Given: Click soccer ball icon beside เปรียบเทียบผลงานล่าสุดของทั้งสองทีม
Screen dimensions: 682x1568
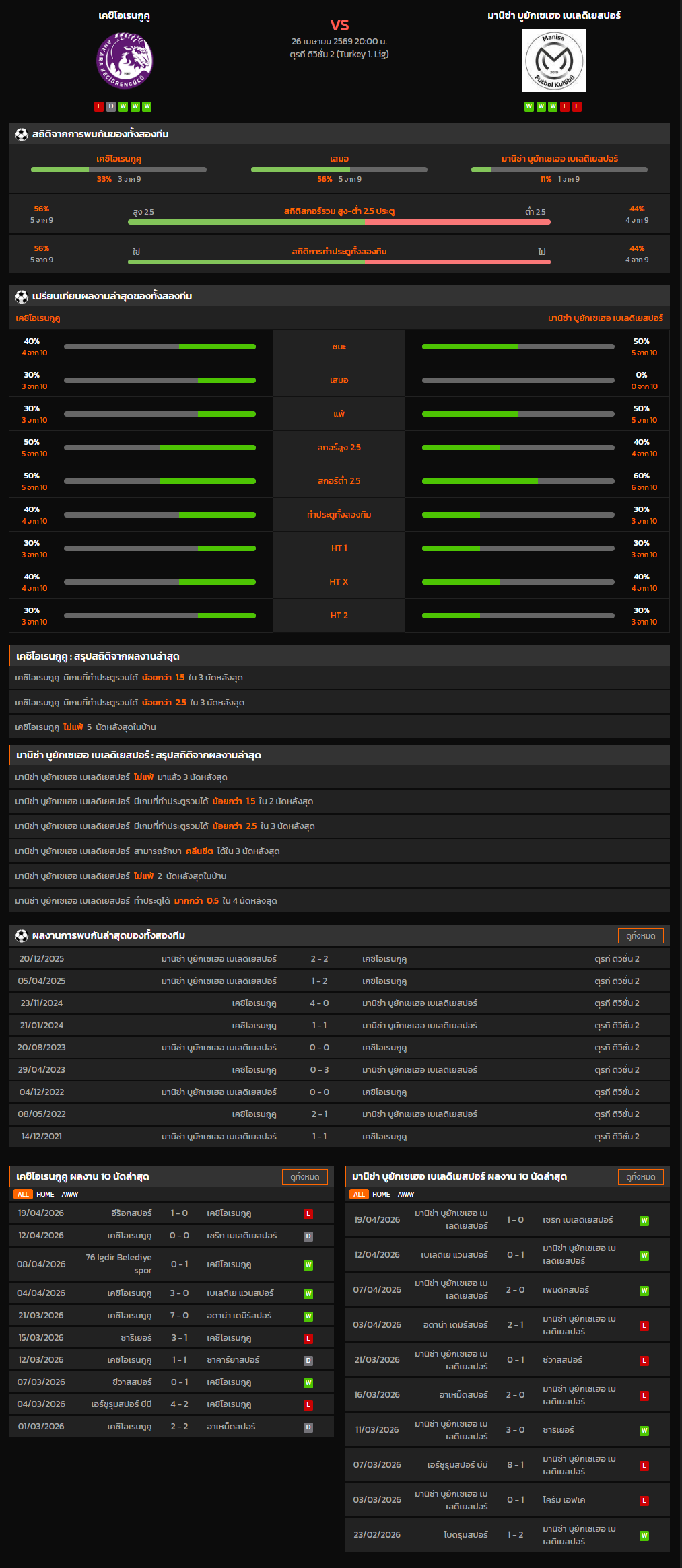Looking at the screenshot, I should [22, 297].
